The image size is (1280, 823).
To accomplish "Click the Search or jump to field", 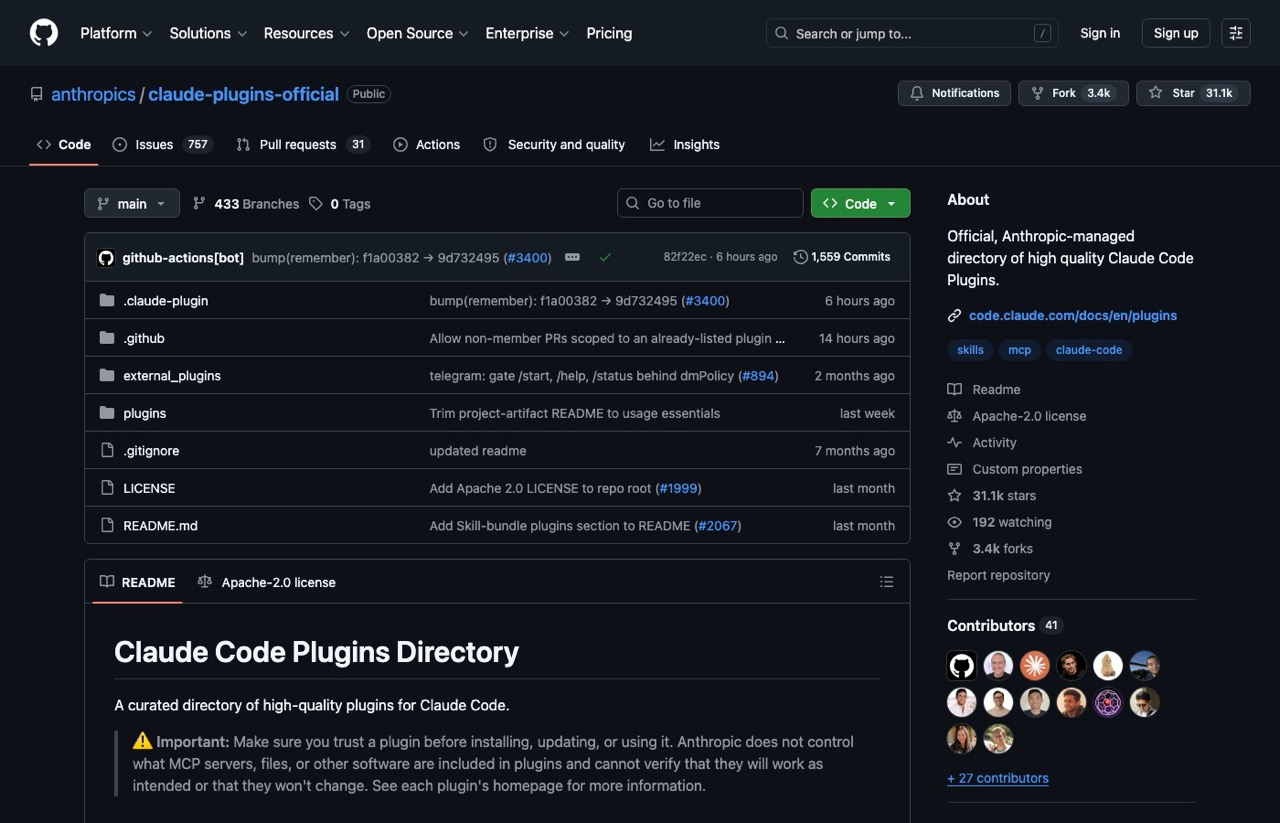I will [912, 33].
